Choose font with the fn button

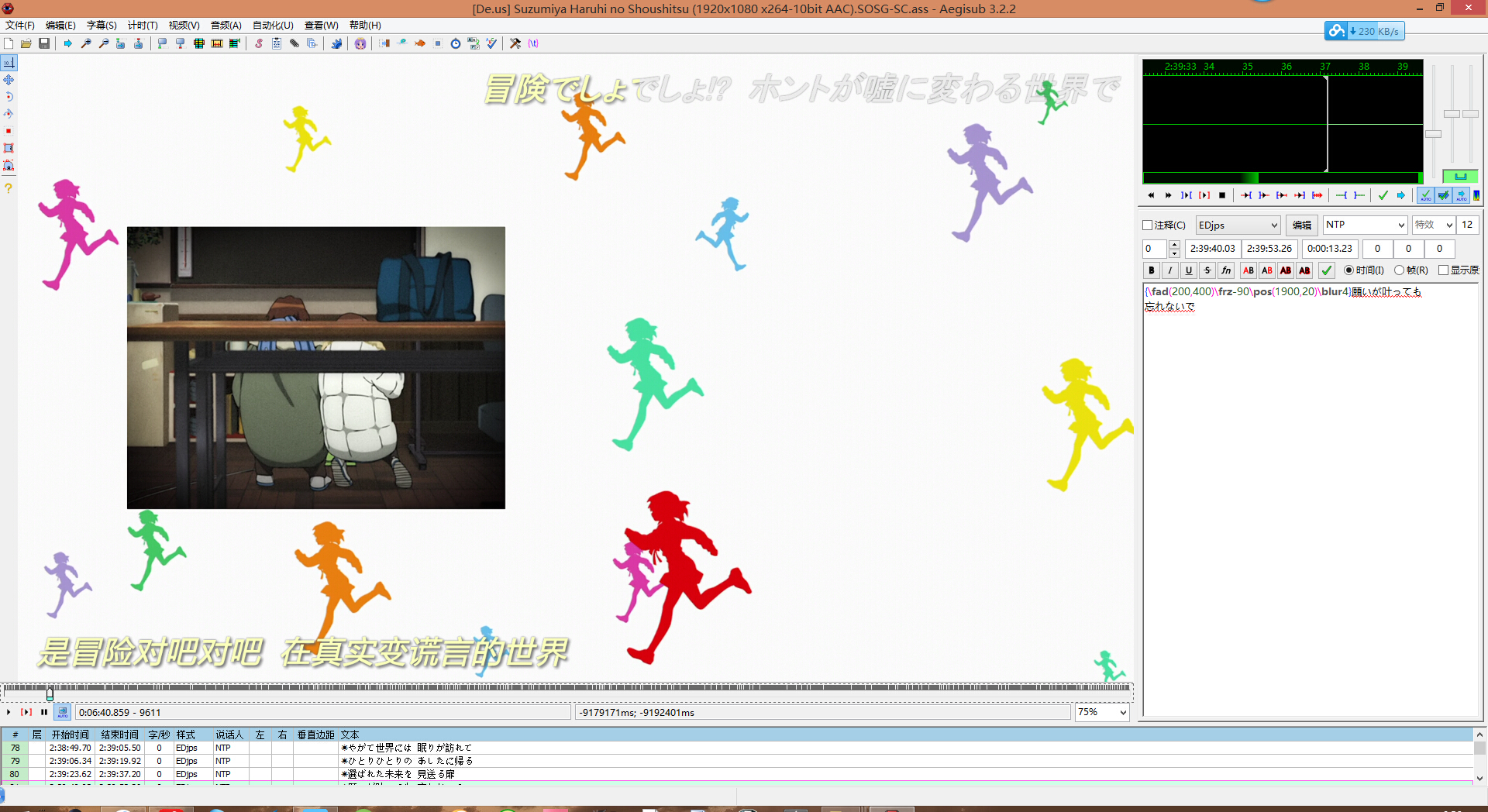click(1226, 270)
